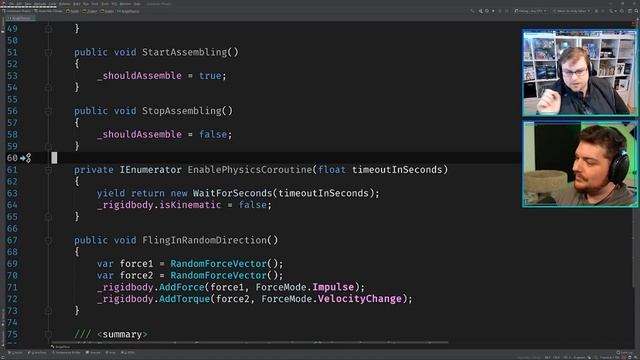The width and height of the screenshot is (640, 360).
Task: Open the run configuration dropdown in the toolbar
Action: 572,11
